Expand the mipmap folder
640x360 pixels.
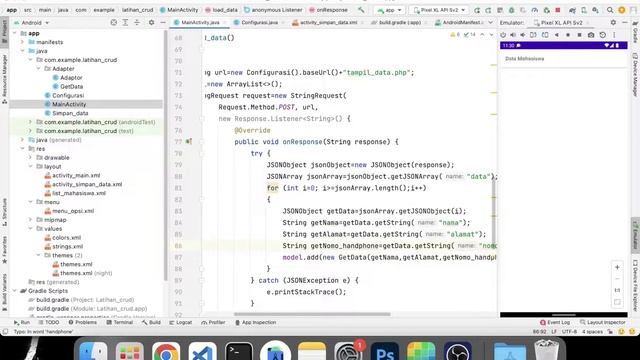(x=31, y=220)
